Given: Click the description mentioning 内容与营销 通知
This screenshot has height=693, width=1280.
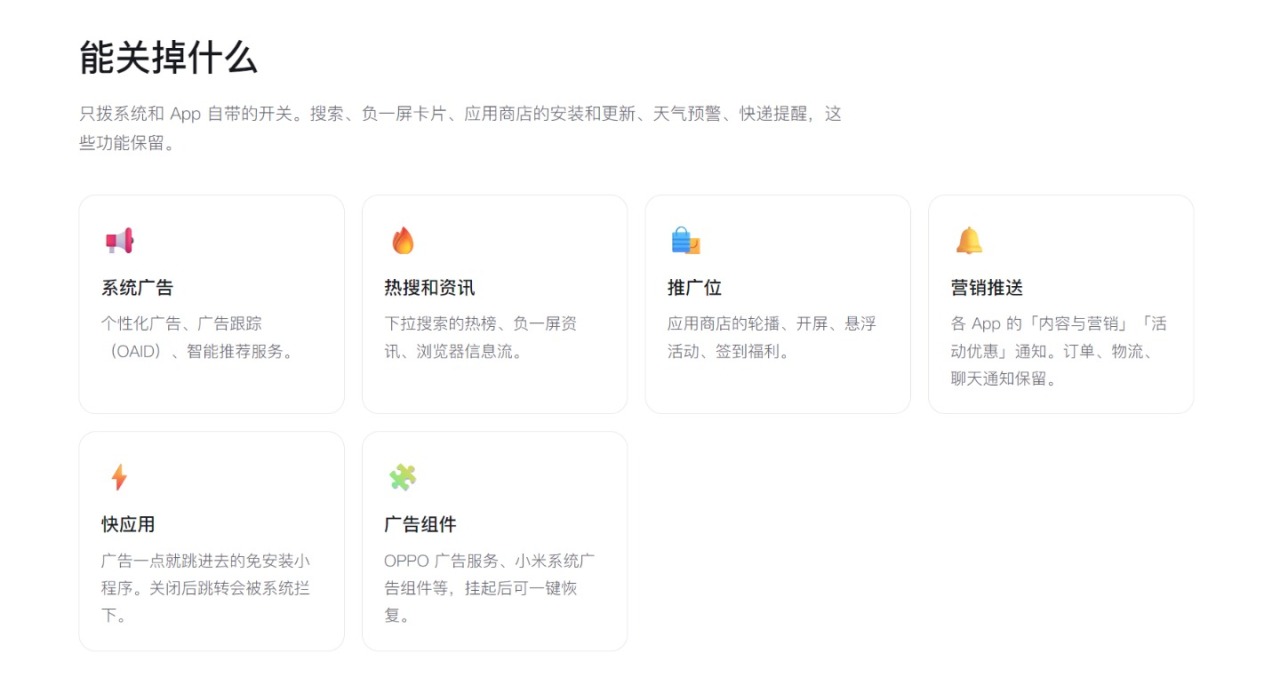Looking at the screenshot, I should (1059, 351).
